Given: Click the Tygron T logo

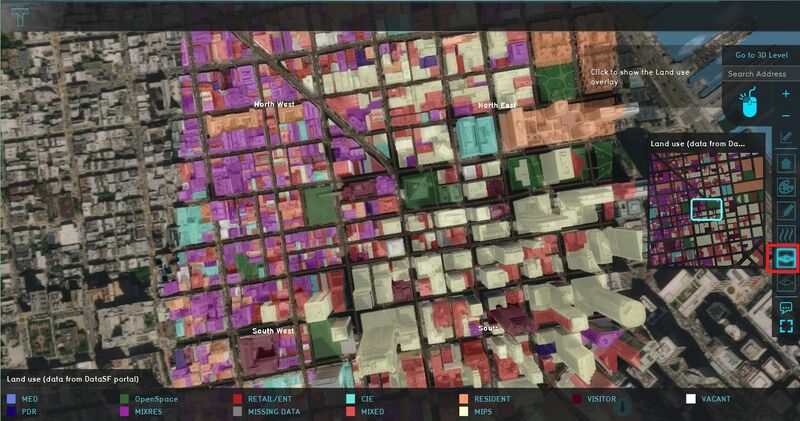Looking at the screenshot, I should (20, 17).
